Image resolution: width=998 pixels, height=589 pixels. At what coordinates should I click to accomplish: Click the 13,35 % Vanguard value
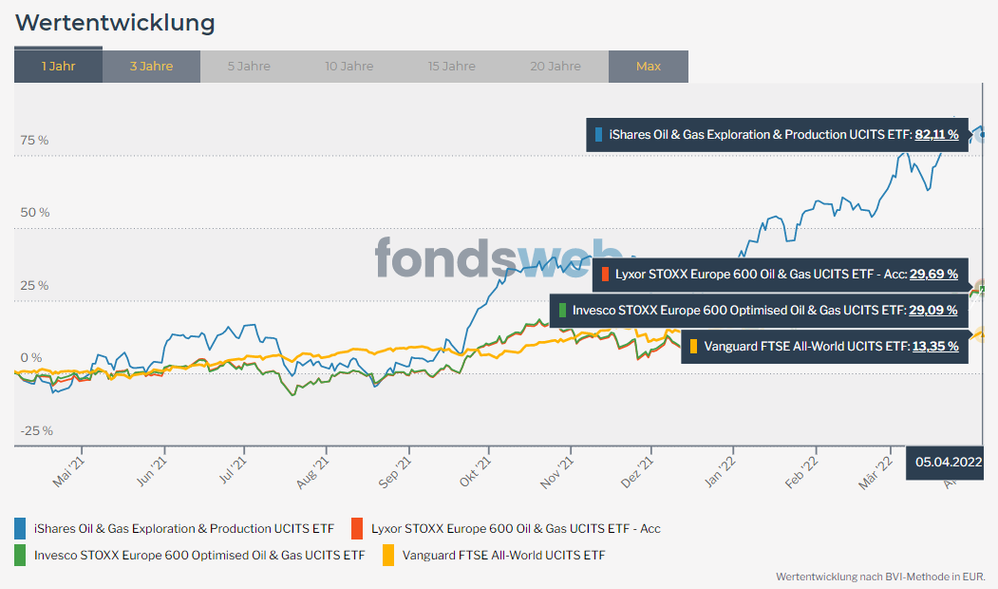tap(935, 347)
